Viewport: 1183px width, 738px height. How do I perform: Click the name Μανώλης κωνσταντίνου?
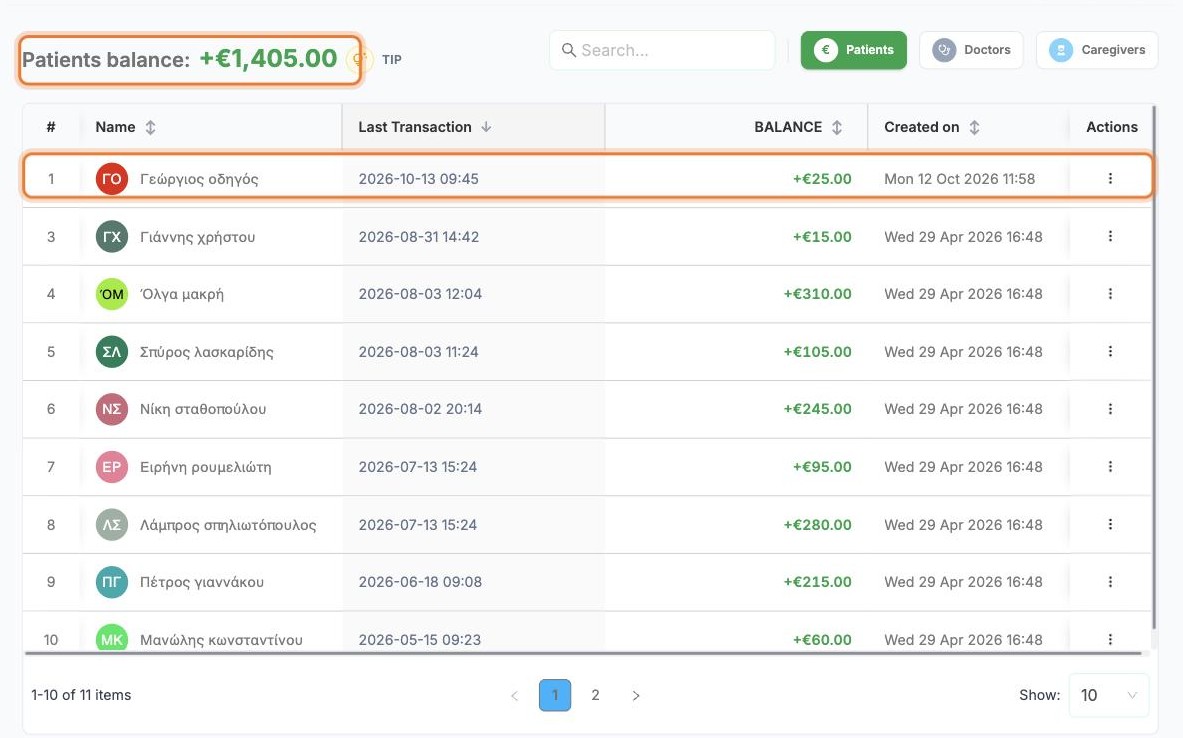221,640
